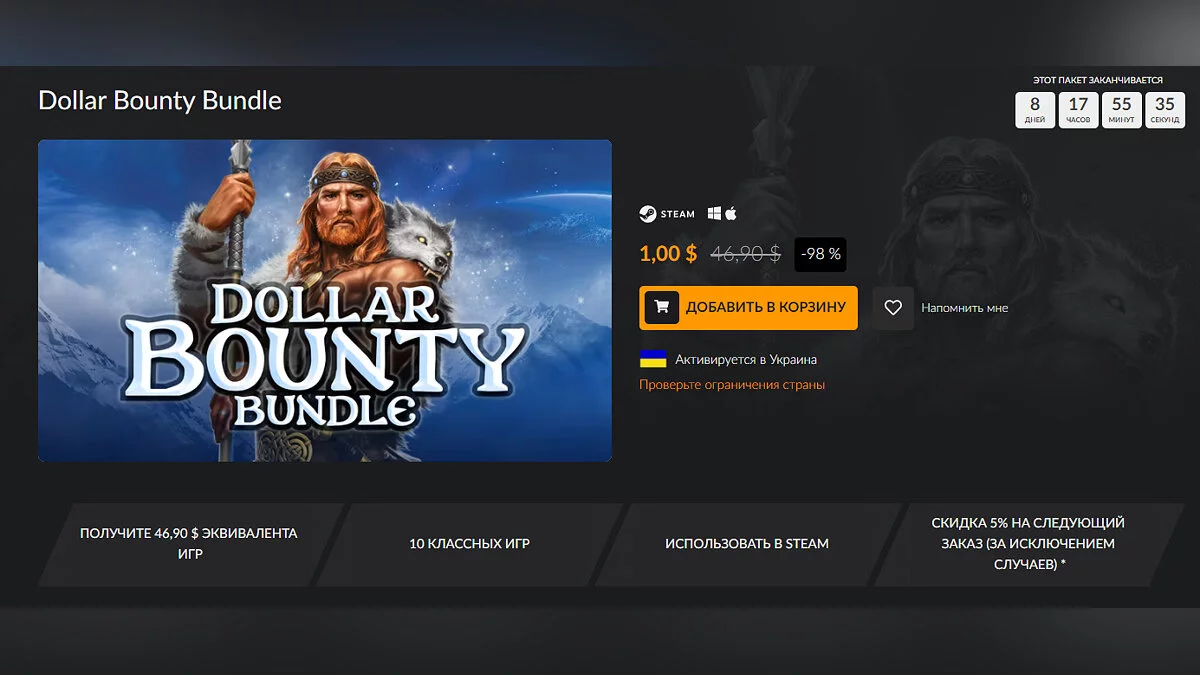The width and height of the screenshot is (1200, 675).
Task: Open the Проверьте ограничения страны link
Action: tap(732, 384)
